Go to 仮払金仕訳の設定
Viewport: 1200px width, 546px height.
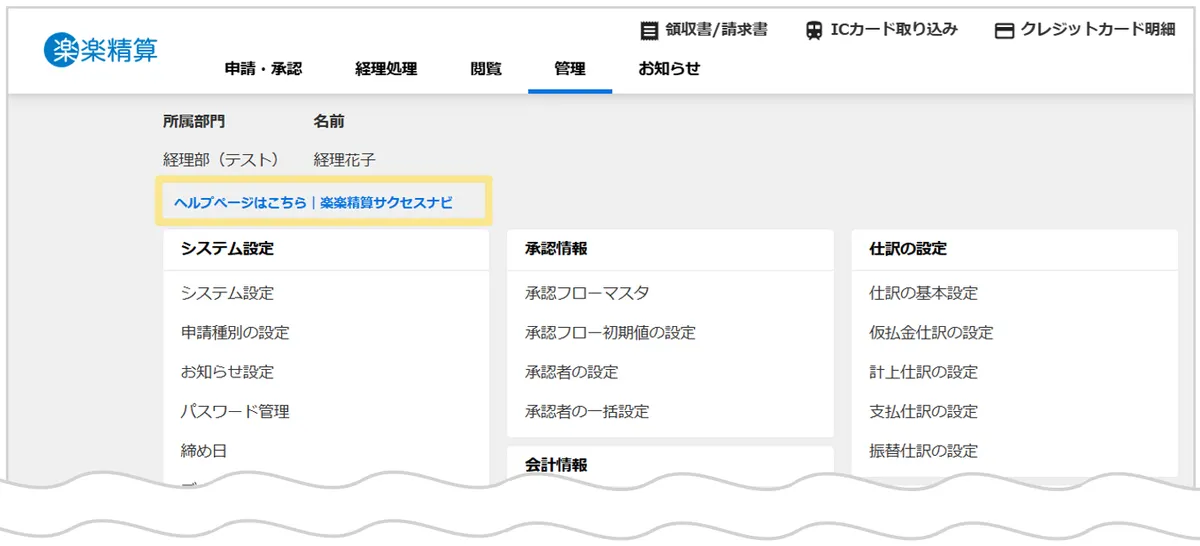click(931, 333)
